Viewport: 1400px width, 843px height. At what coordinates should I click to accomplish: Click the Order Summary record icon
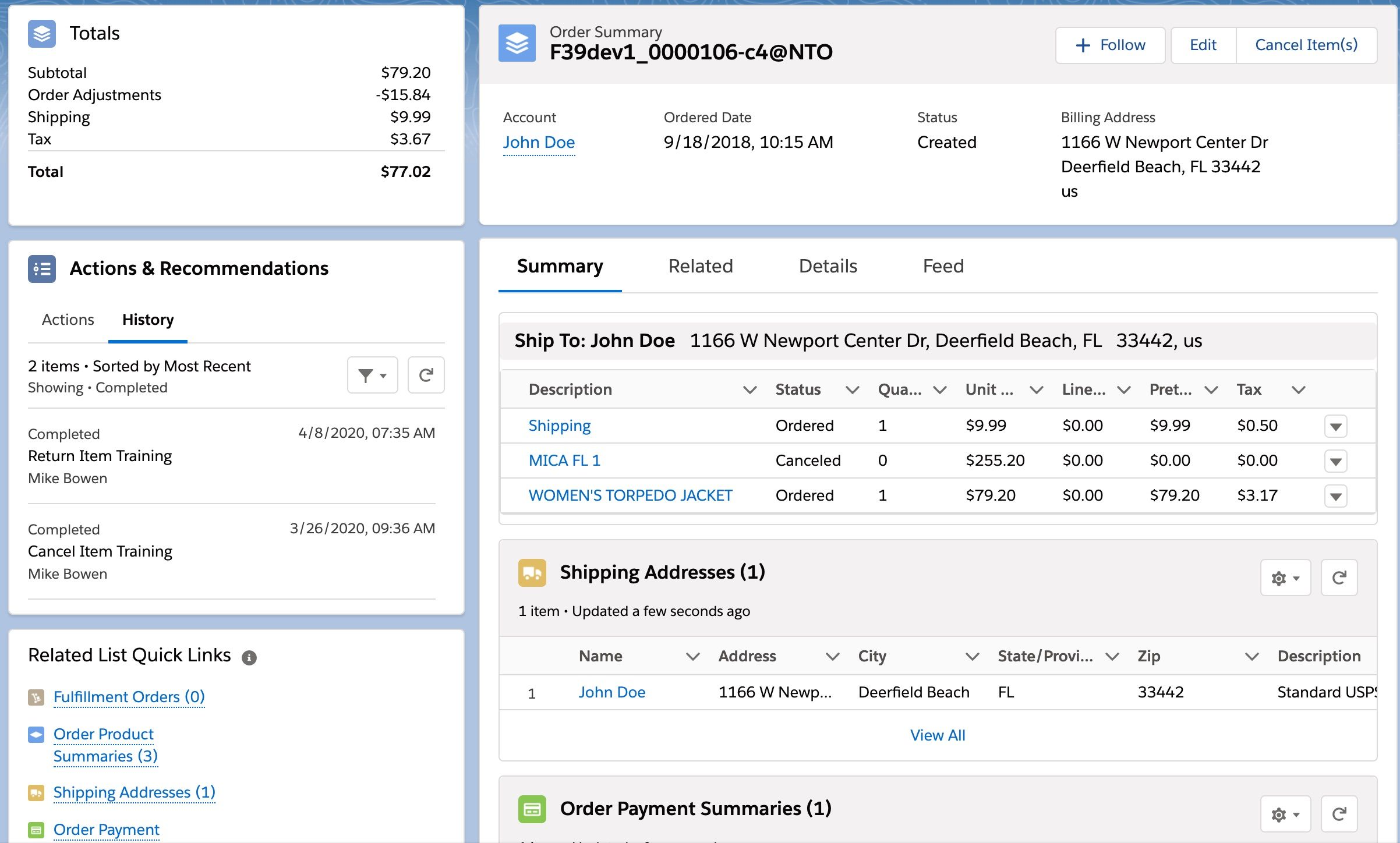(x=517, y=43)
